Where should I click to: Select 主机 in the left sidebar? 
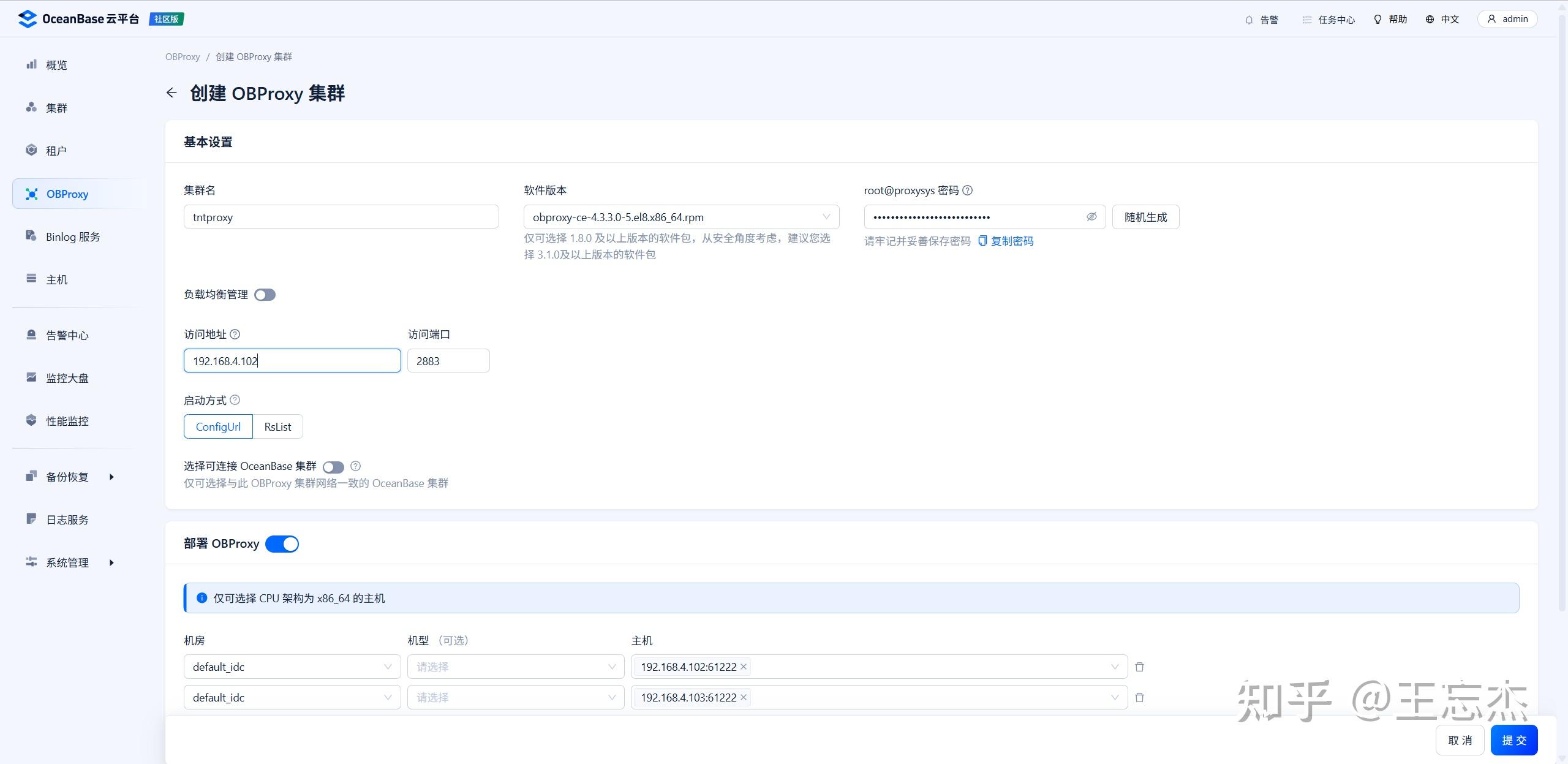[56, 279]
